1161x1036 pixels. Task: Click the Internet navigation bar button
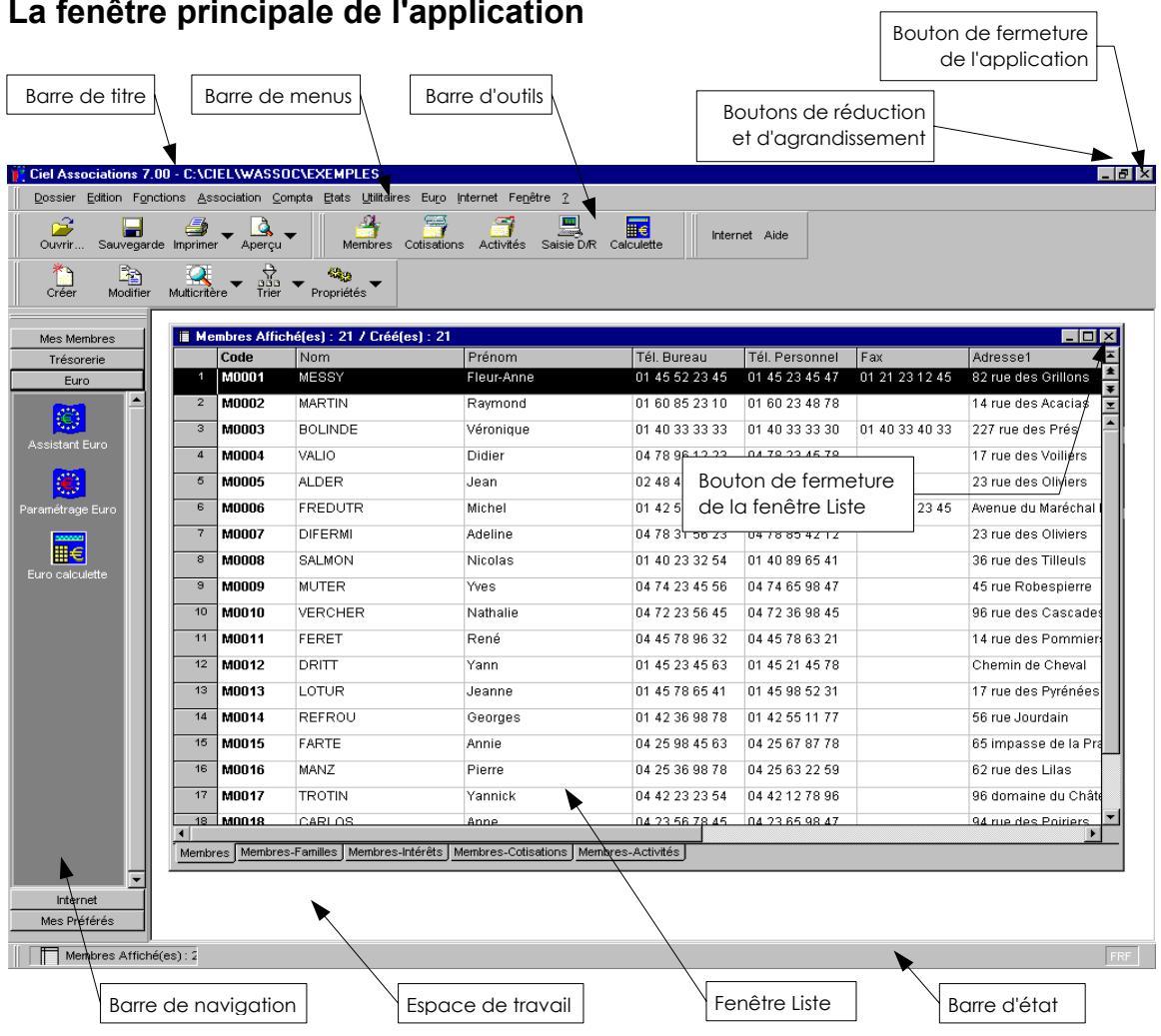tap(77, 900)
